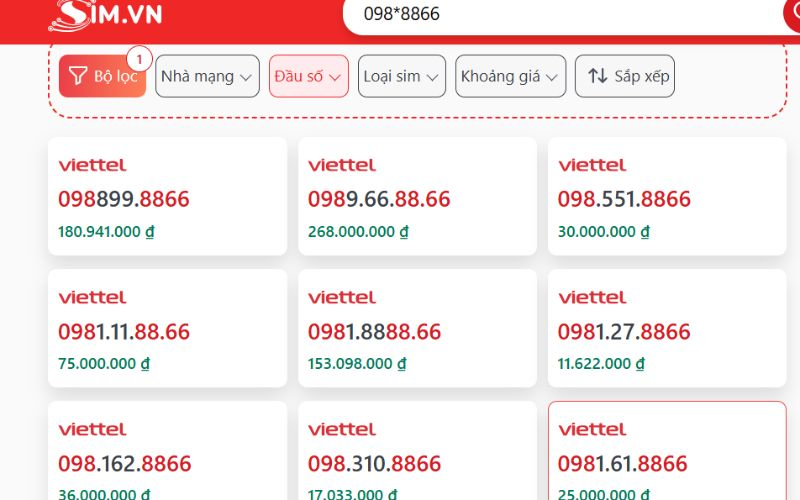Click the chevron arrow beside Đầu số
This screenshot has height=500, width=800.
[335, 78]
